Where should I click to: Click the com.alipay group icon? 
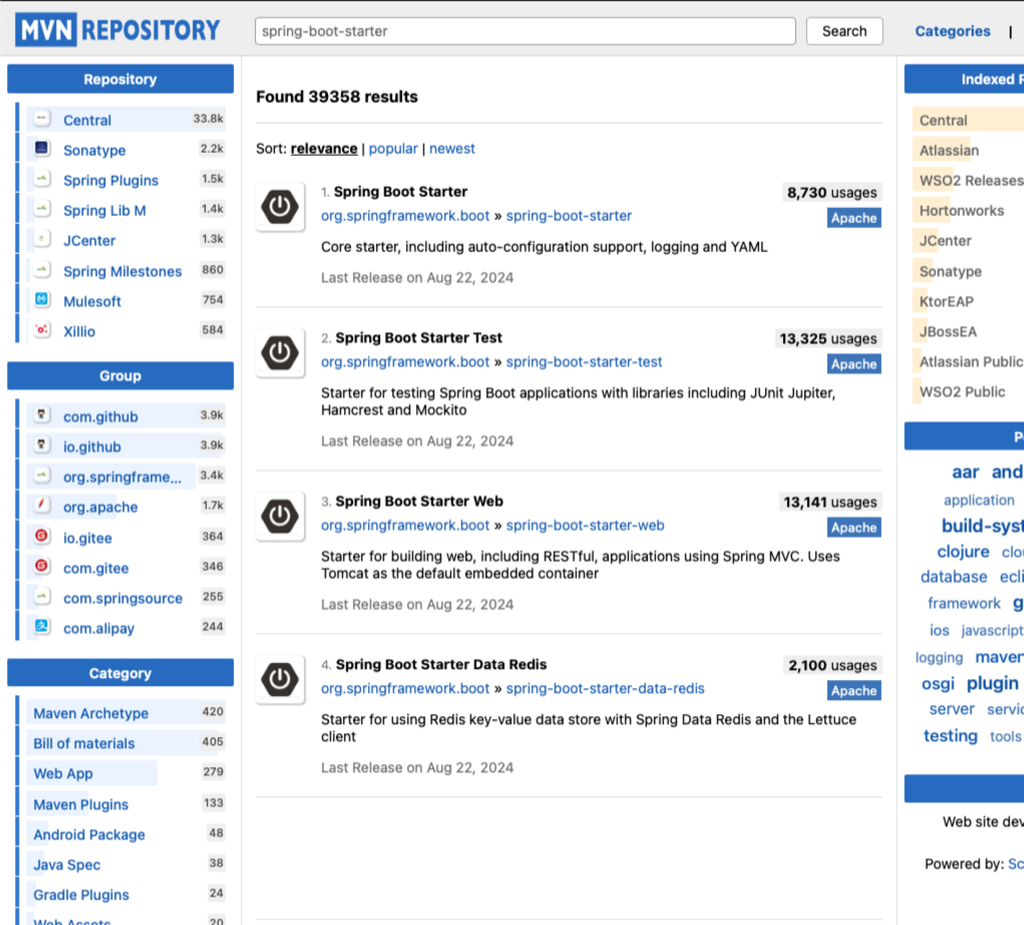(42, 626)
